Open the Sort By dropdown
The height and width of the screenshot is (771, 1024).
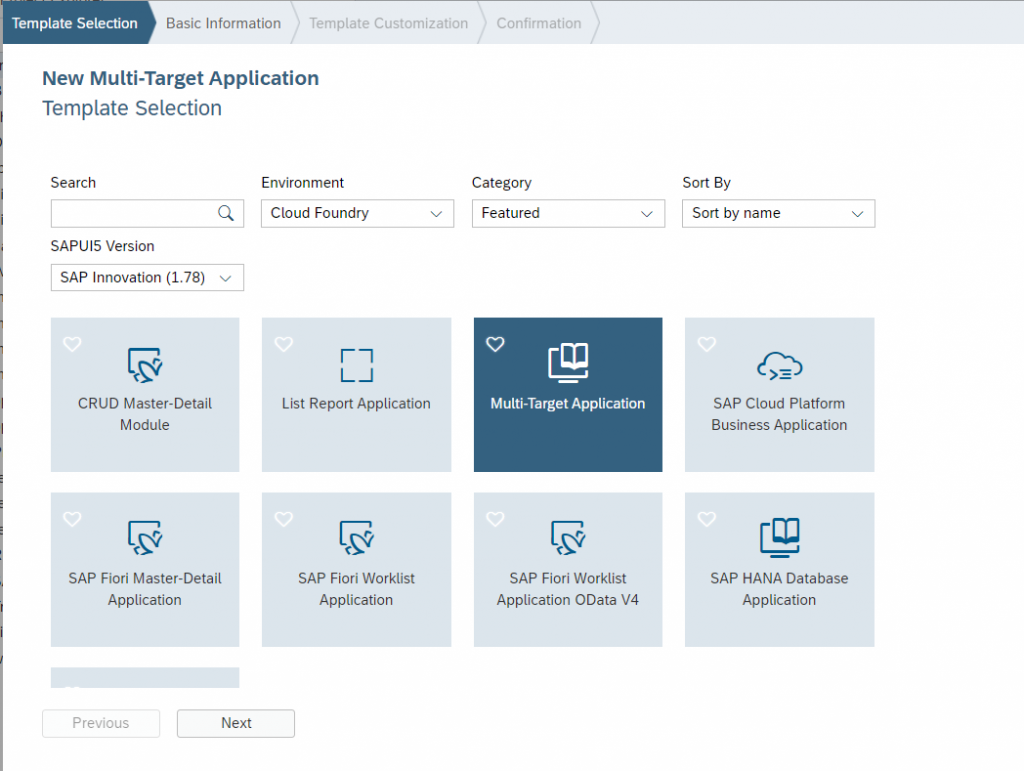coord(778,213)
